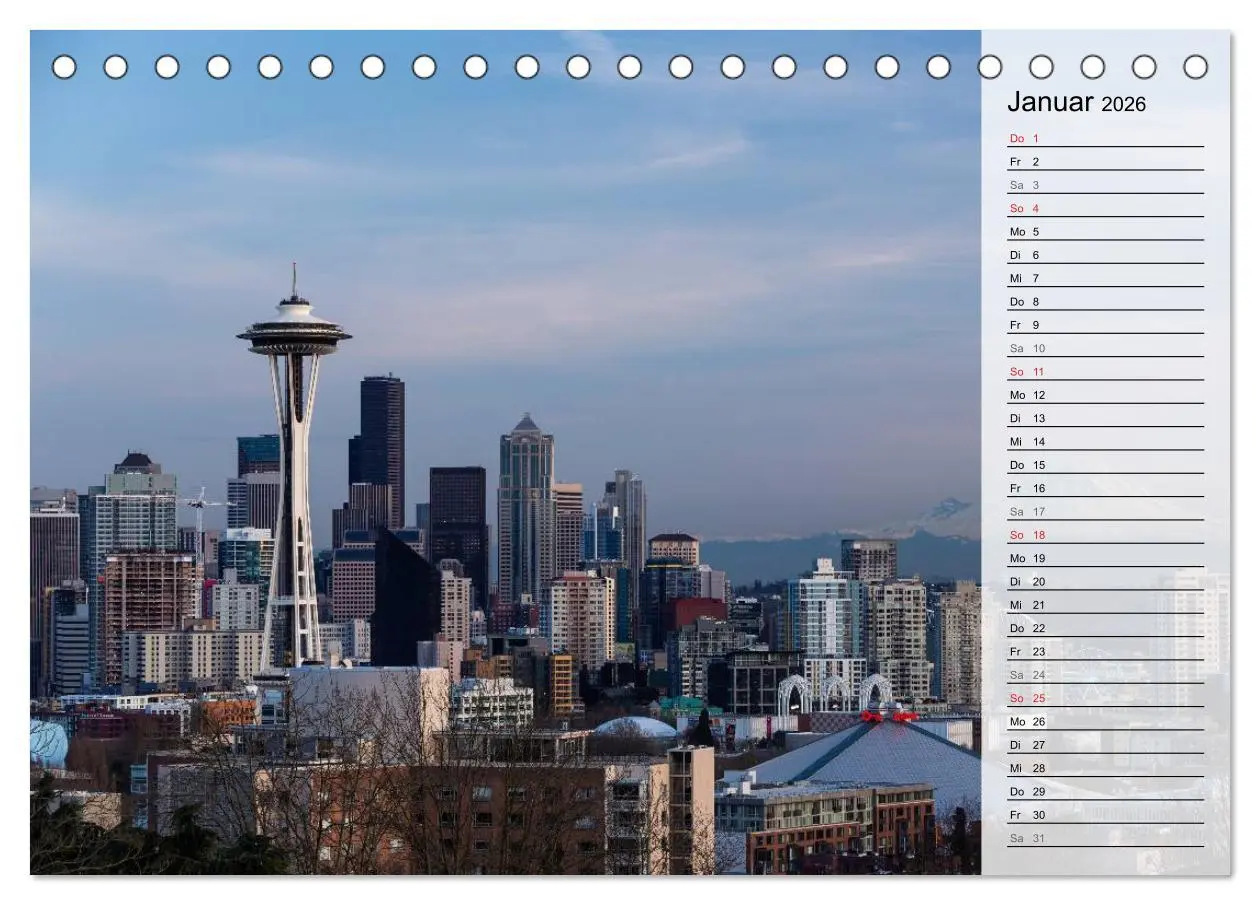Select the 'Mo 19' calendar row
Image resolution: width=1260 pixels, height=905 pixels.
(1105, 558)
